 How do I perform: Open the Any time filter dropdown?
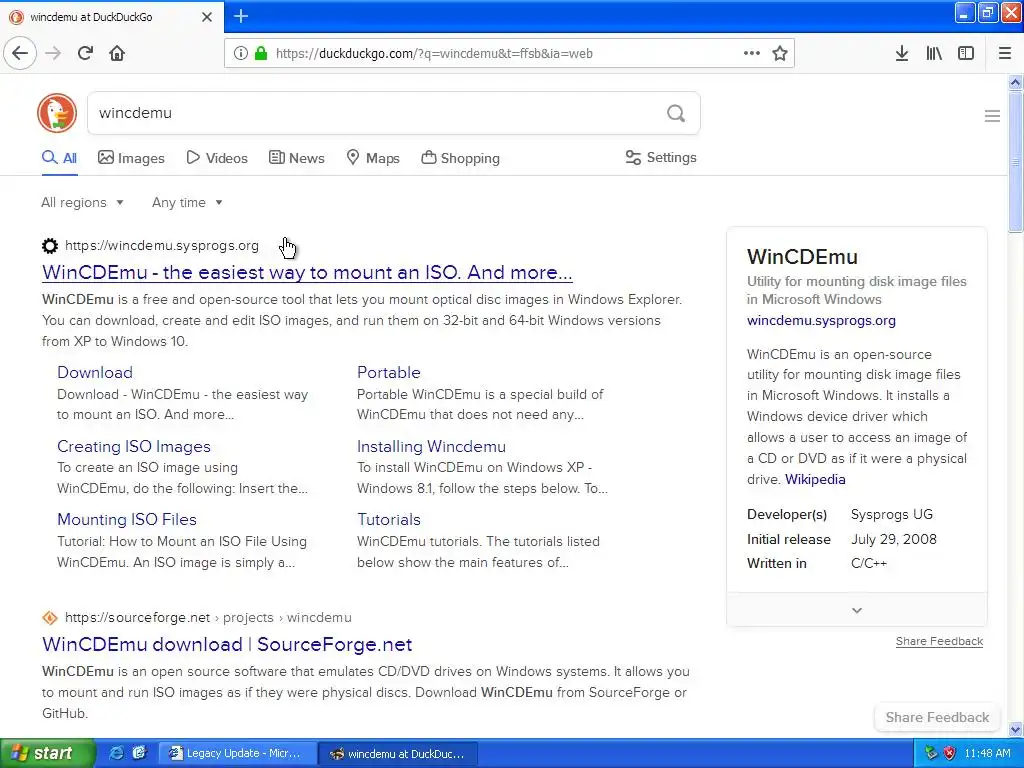[187, 202]
